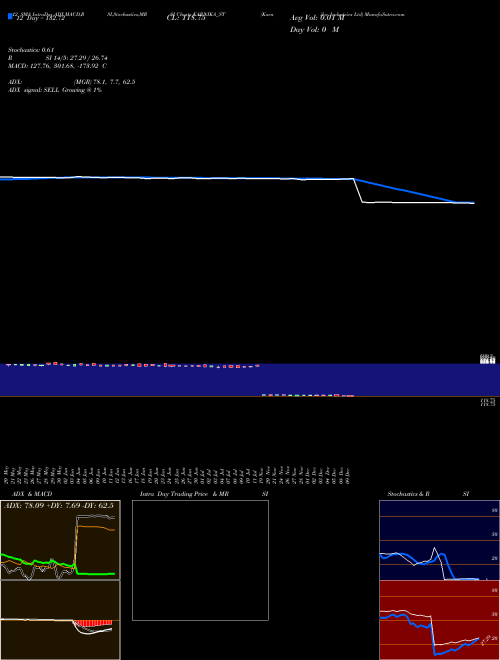Screen dimensions: 500x660
Task: Click the 'Day Vol: 0 M' text
Action: click(314, 30)
